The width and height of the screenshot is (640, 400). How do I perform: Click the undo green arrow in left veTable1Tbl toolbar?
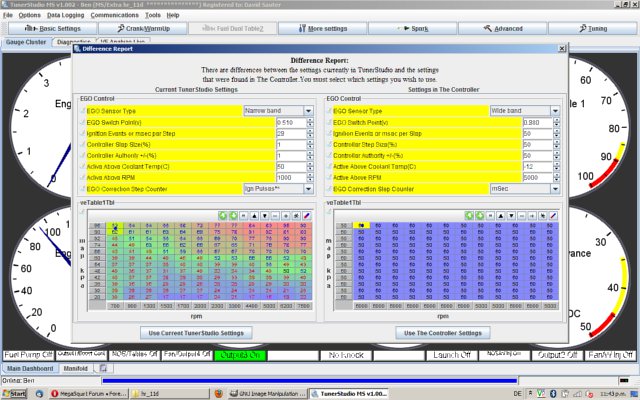pyautogui.click(x=222, y=215)
